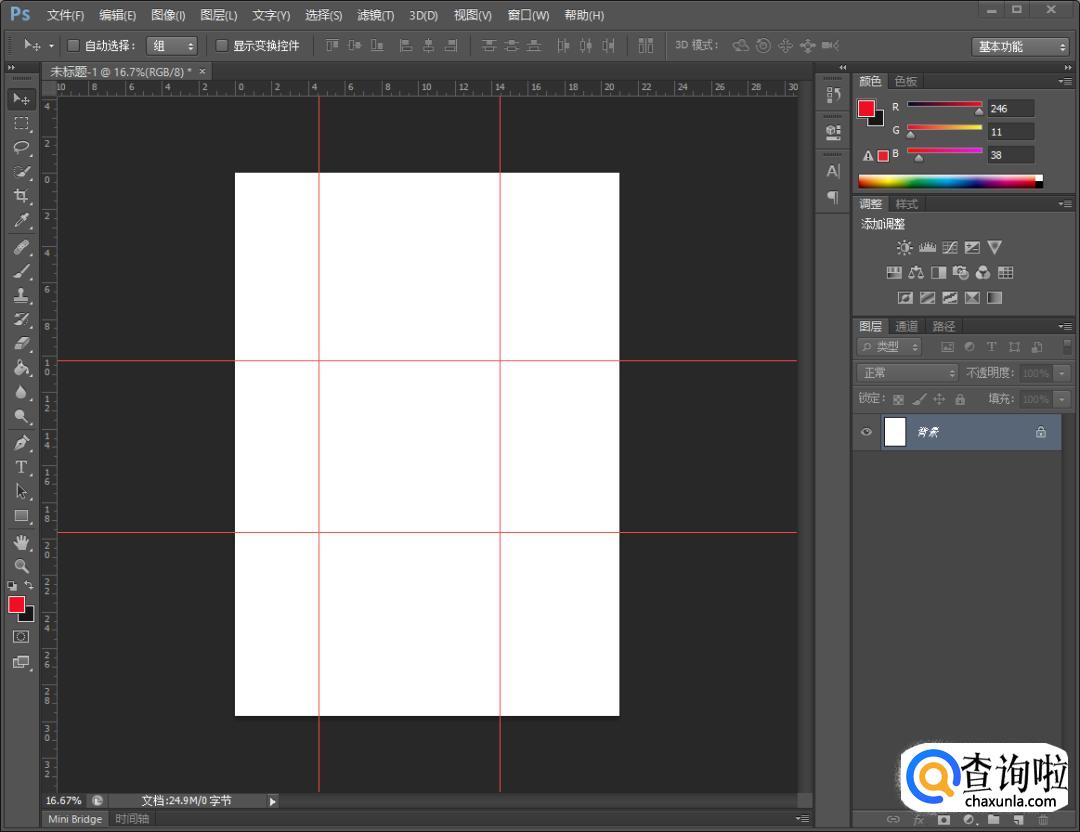1080x832 pixels.
Task: Switch to the 通道 tab
Action: [907, 326]
